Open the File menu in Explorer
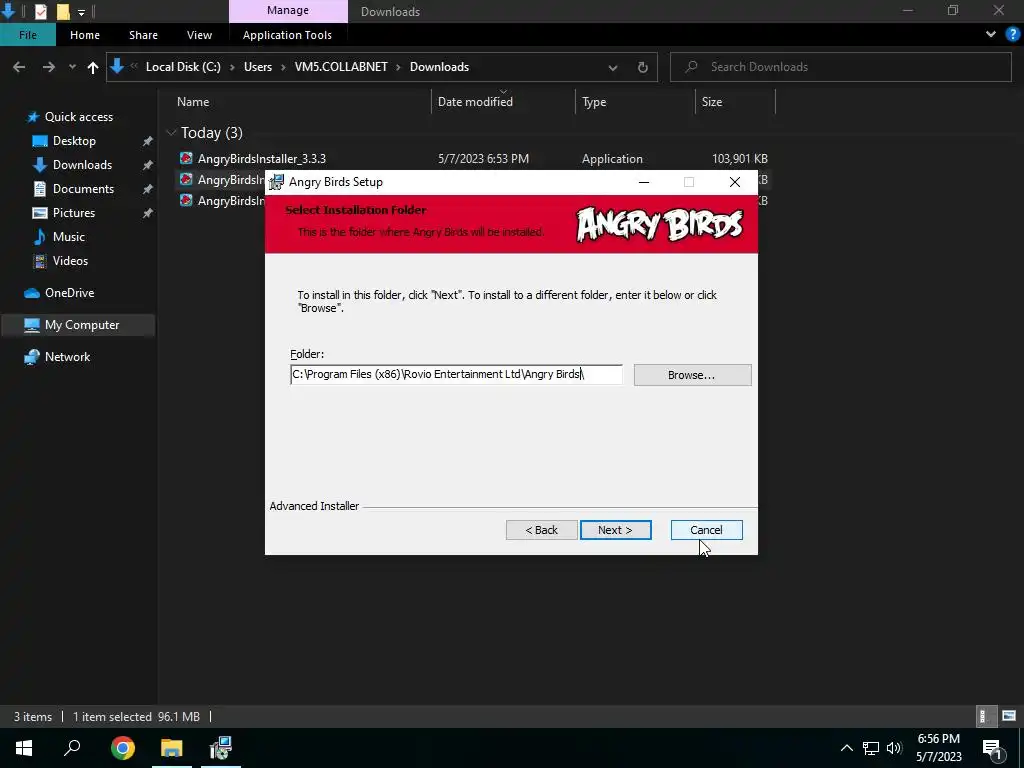 point(27,35)
